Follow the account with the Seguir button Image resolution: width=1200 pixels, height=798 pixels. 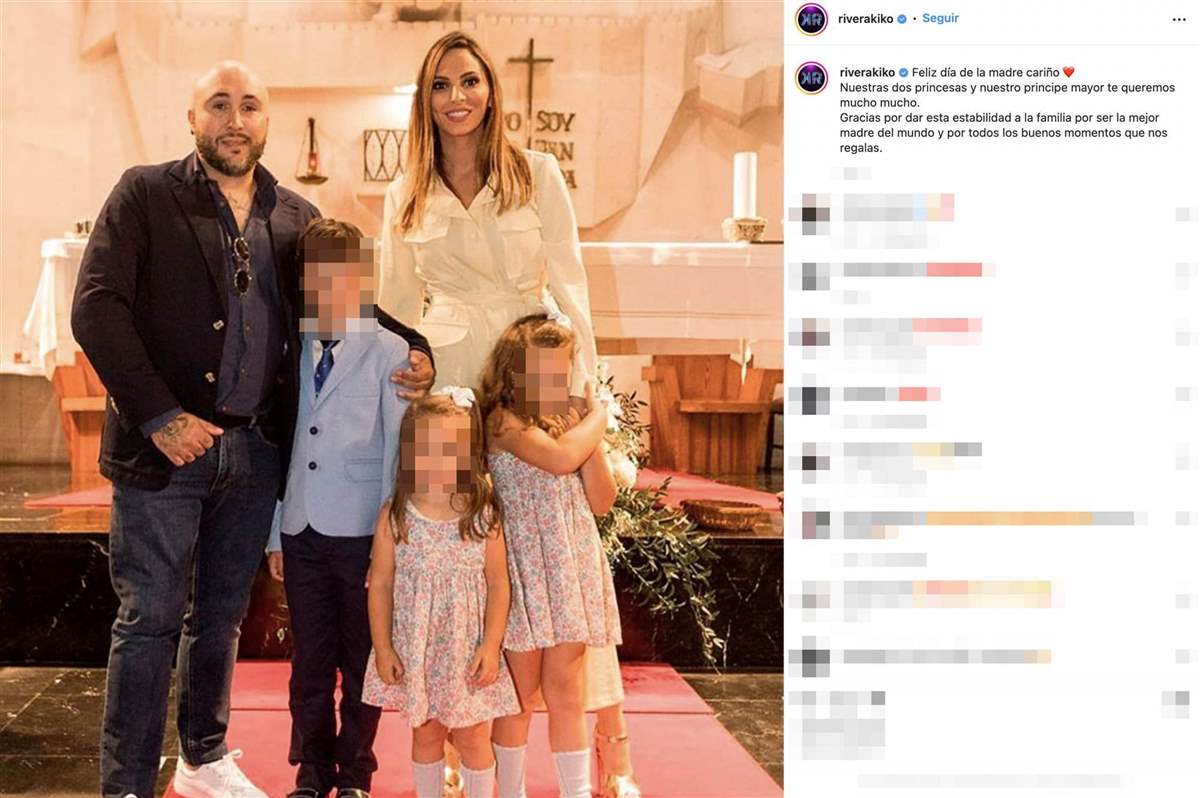(940, 18)
